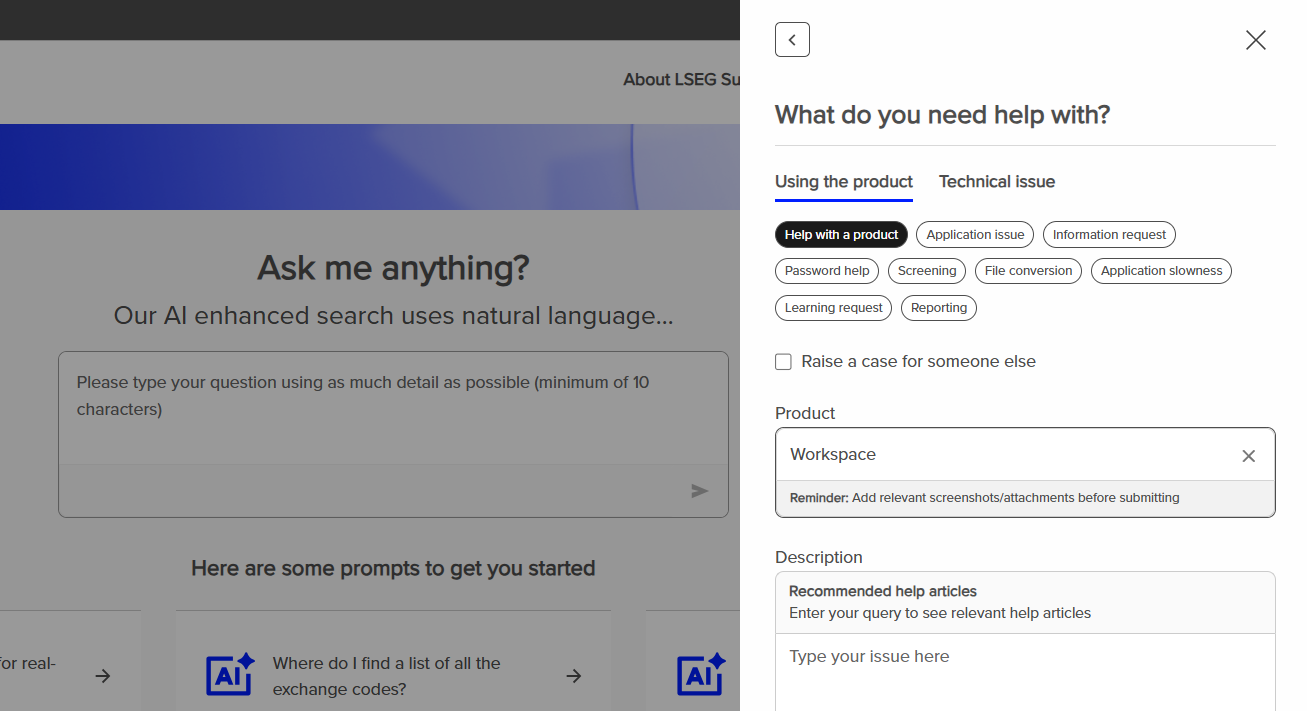Switch to the Using the product tab
Screen dimensions: 1307x711
[x=844, y=182]
